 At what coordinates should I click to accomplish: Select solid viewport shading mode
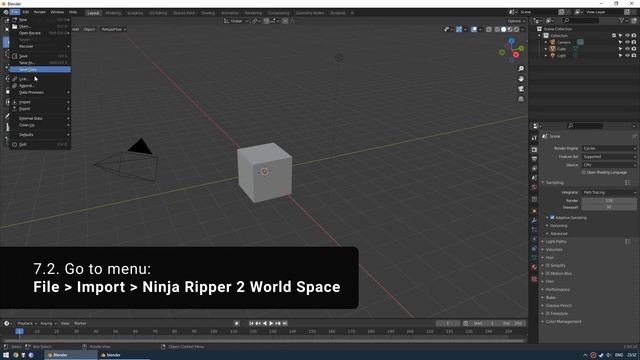[503, 29]
